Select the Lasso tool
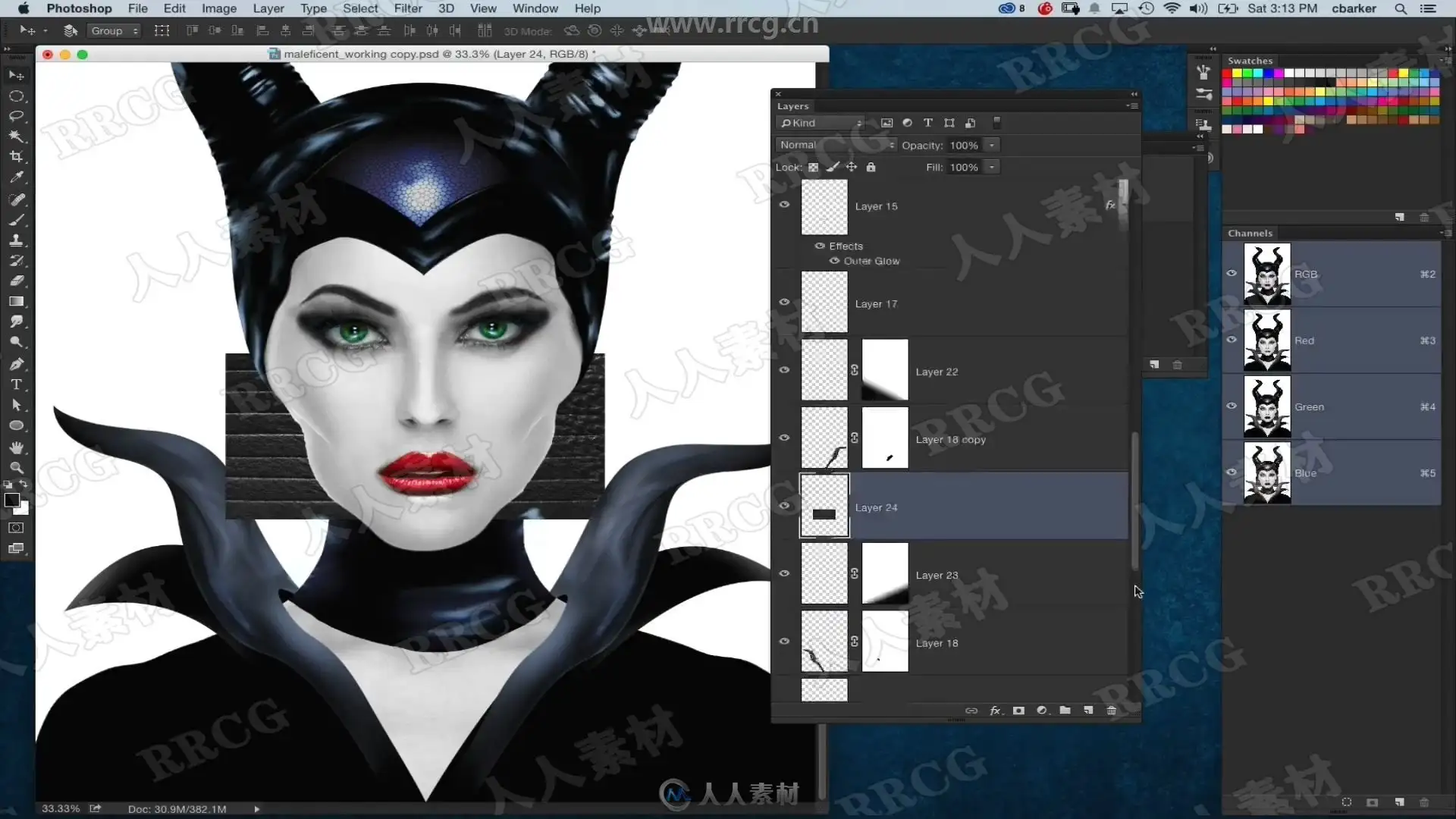Screen dimensions: 1456x819 [17, 116]
